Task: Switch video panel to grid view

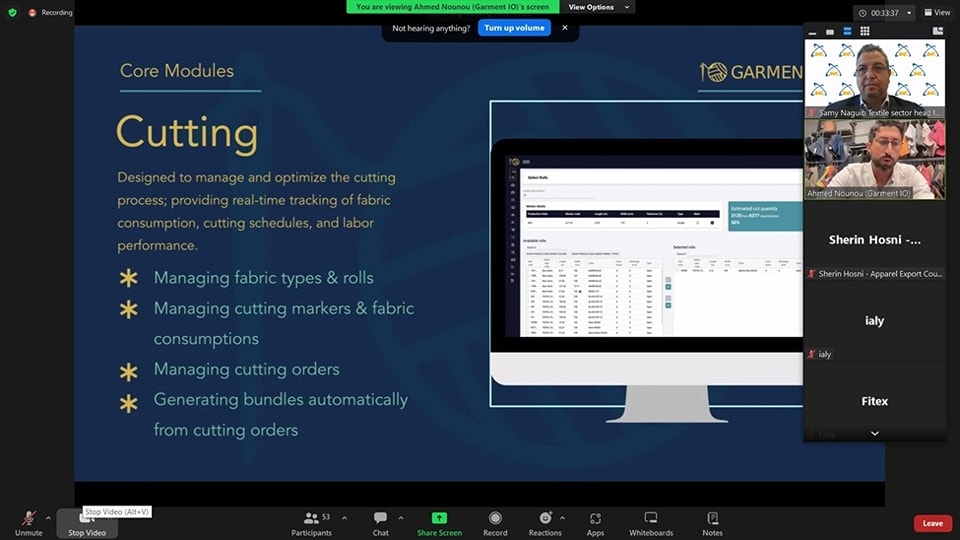Action: pos(865,31)
